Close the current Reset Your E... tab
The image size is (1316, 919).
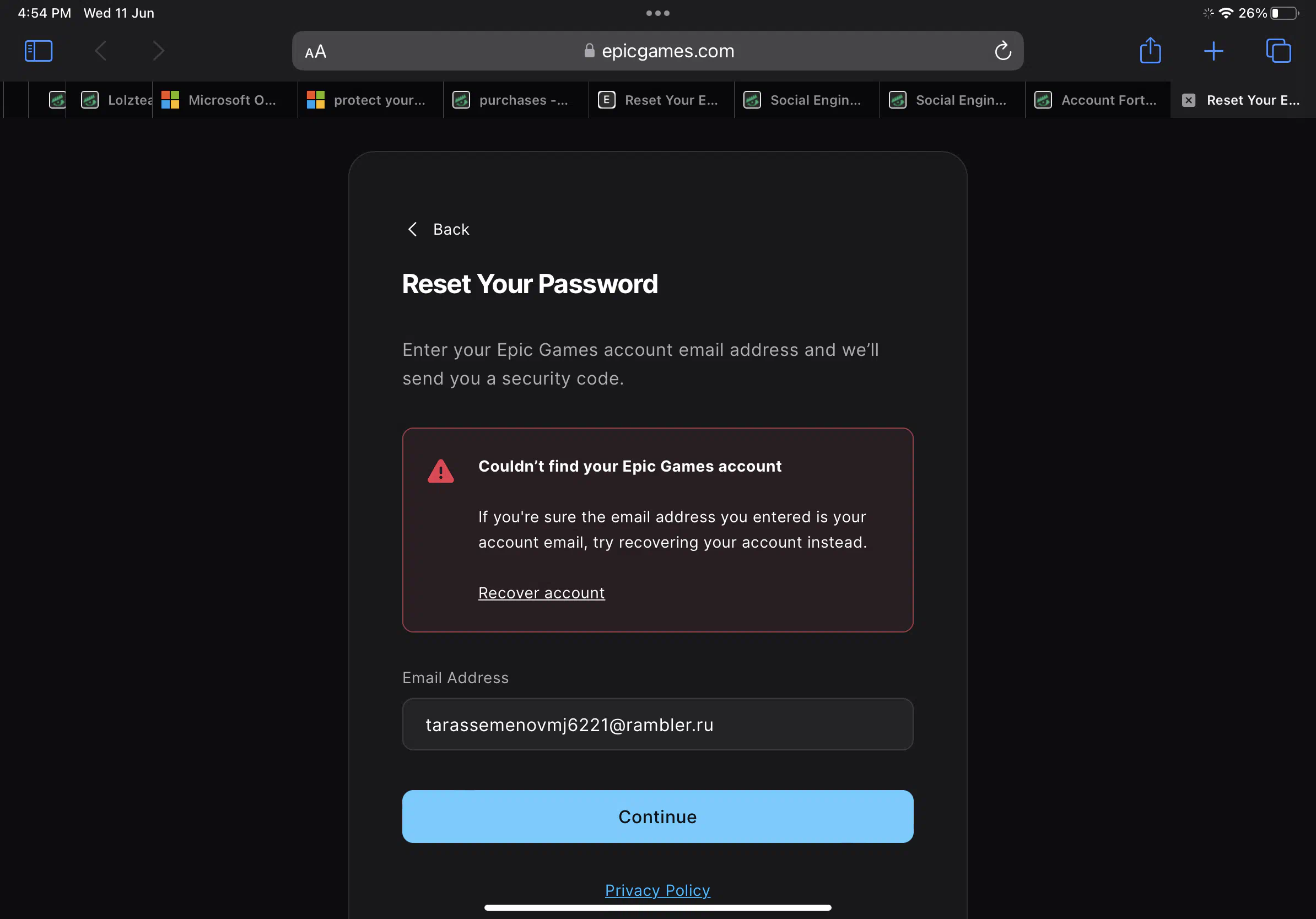coord(1189,100)
